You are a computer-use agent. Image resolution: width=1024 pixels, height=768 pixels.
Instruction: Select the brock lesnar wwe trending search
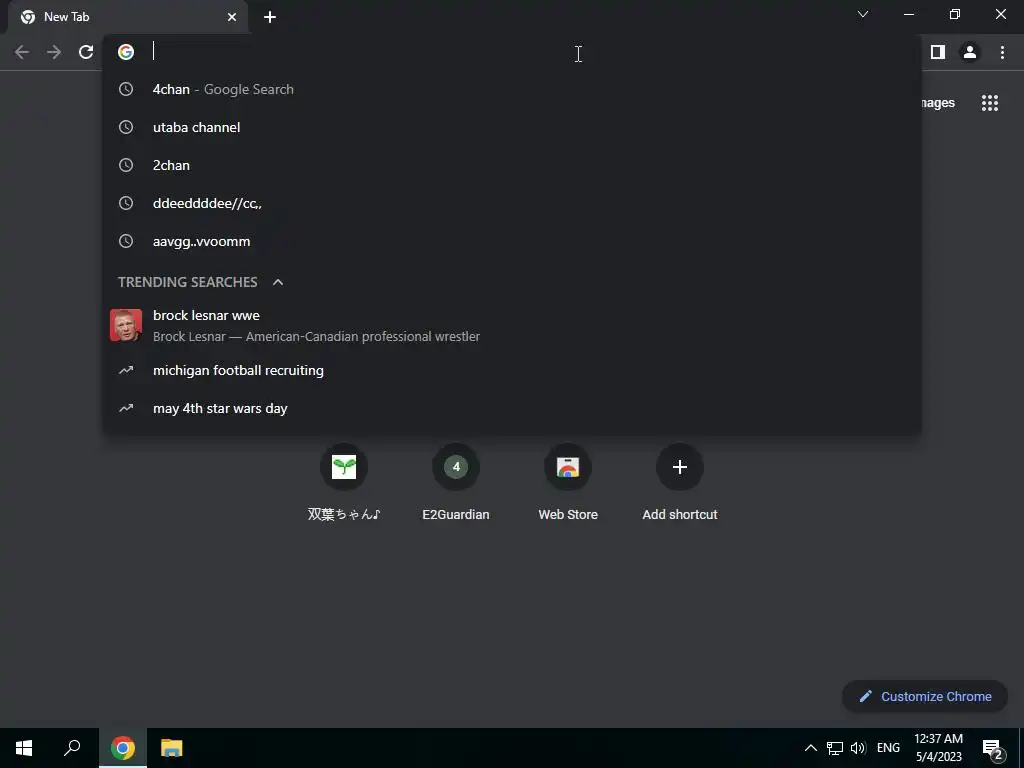pyautogui.click(x=512, y=325)
